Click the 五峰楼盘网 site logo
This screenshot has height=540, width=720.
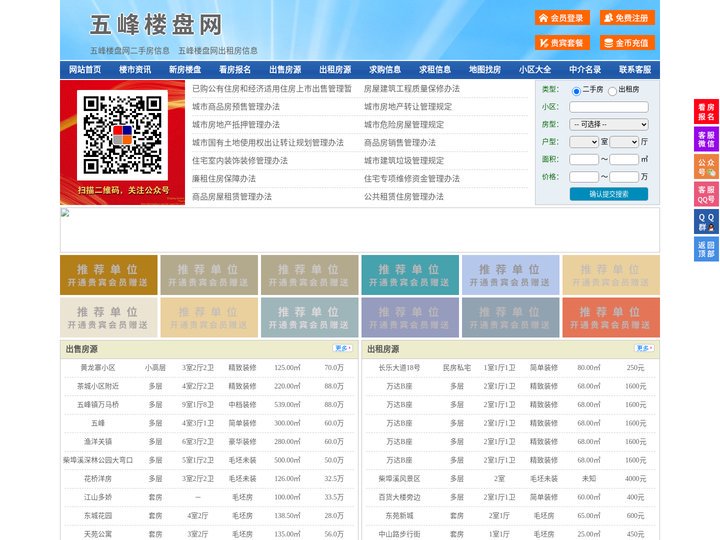(x=156, y=25)
